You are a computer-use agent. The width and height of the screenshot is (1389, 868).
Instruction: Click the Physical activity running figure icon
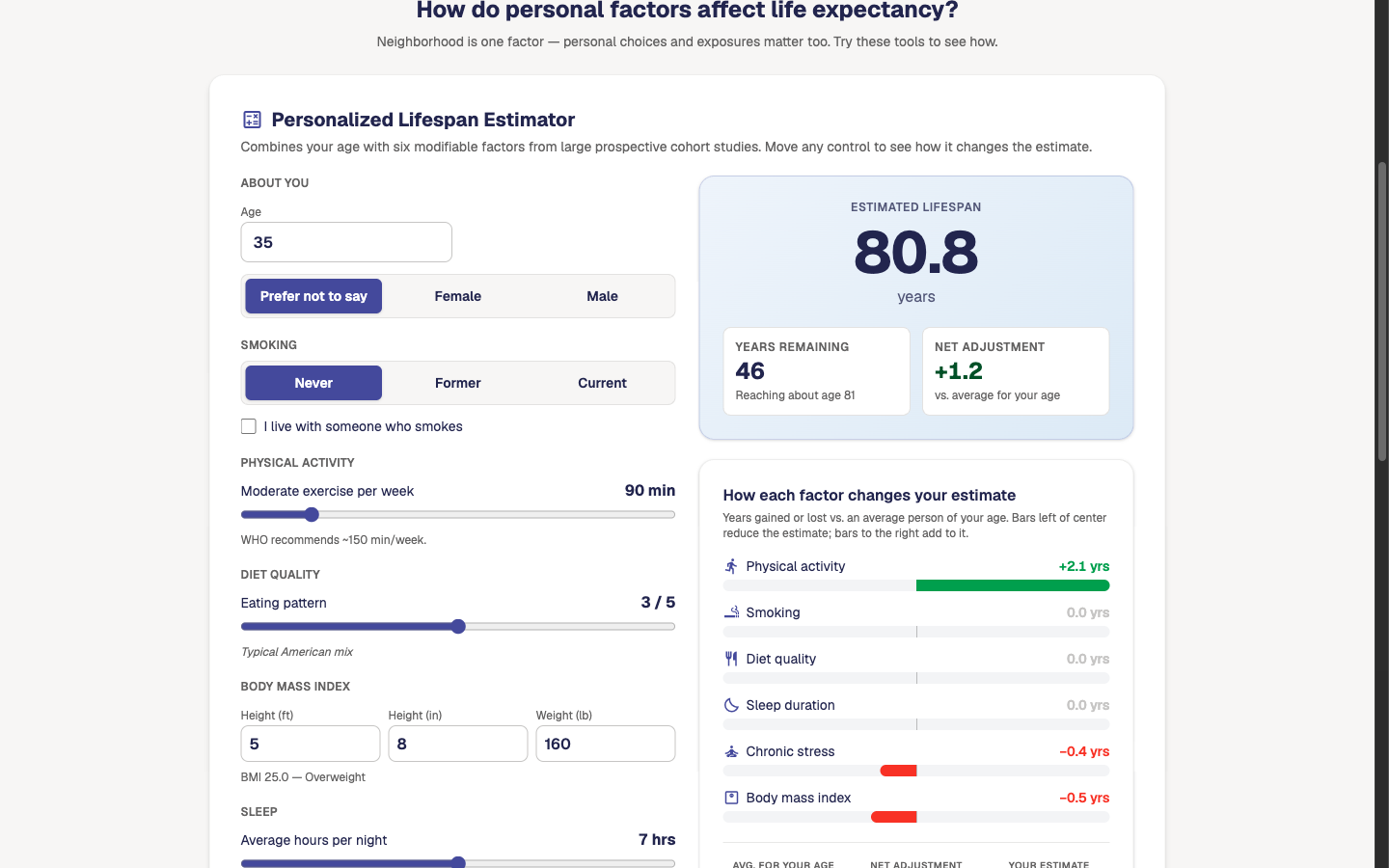[x=731, y=566]
